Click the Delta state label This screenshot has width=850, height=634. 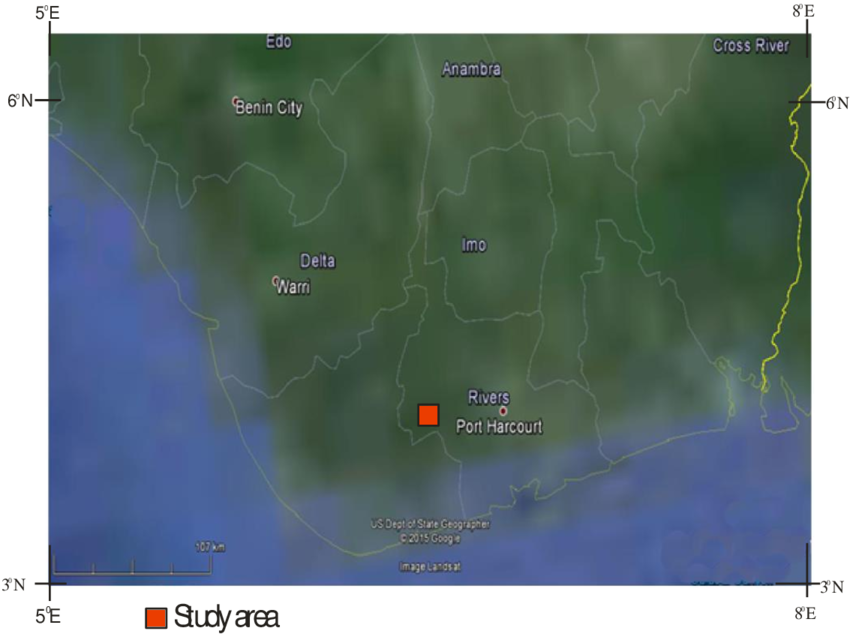[318, 261]
